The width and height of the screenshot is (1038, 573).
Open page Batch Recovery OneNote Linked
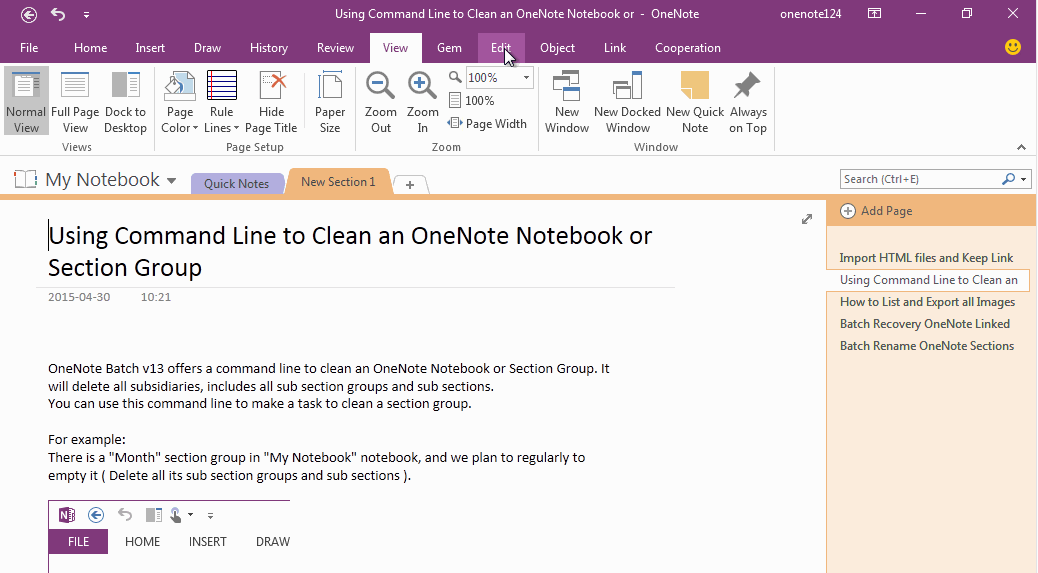925,324
